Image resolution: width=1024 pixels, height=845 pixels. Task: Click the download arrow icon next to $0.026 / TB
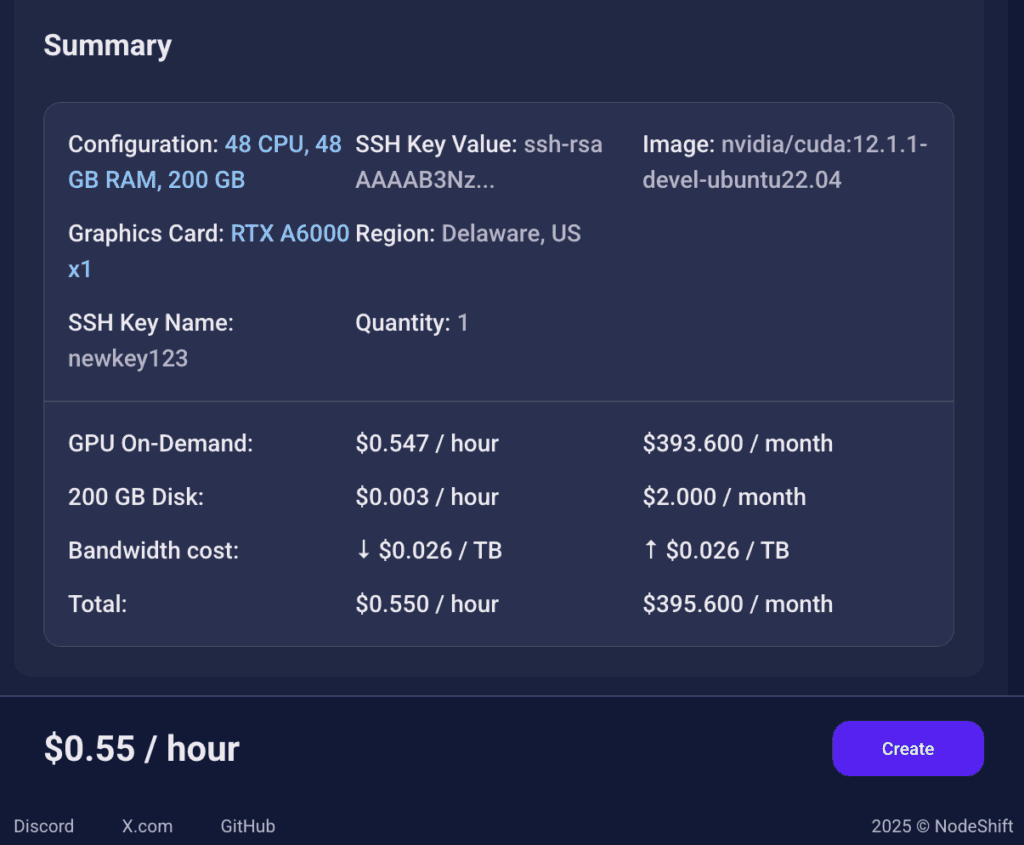(364, 550)
